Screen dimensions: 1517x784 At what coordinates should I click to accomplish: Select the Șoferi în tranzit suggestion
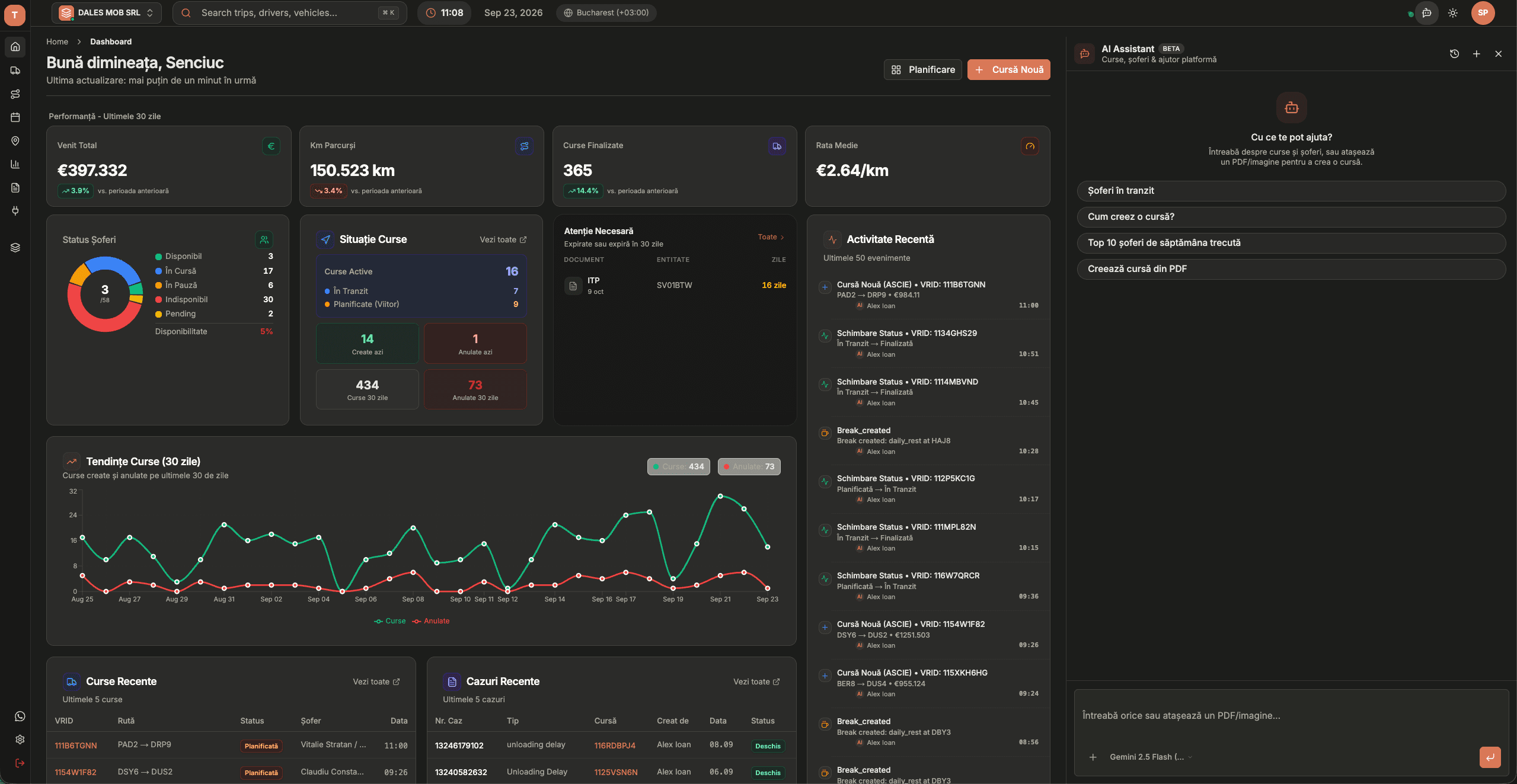click(1291, 191)
